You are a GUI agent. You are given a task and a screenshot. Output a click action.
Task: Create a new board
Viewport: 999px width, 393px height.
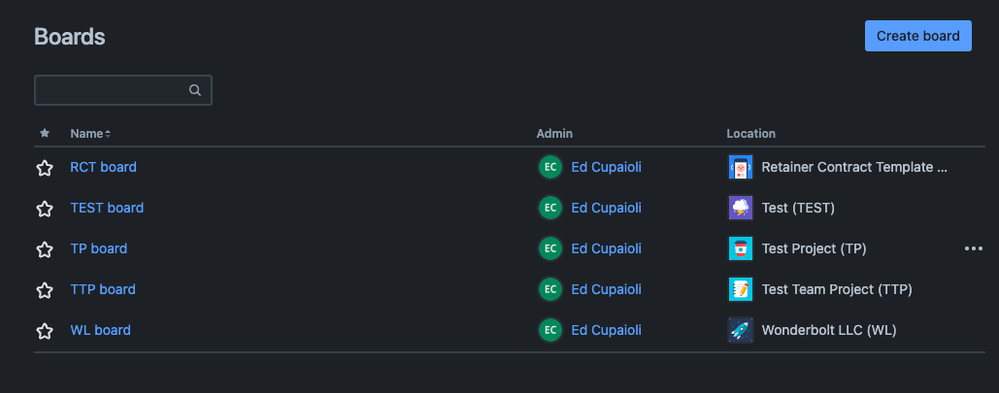pyautogui.click(x=917, y=36)
